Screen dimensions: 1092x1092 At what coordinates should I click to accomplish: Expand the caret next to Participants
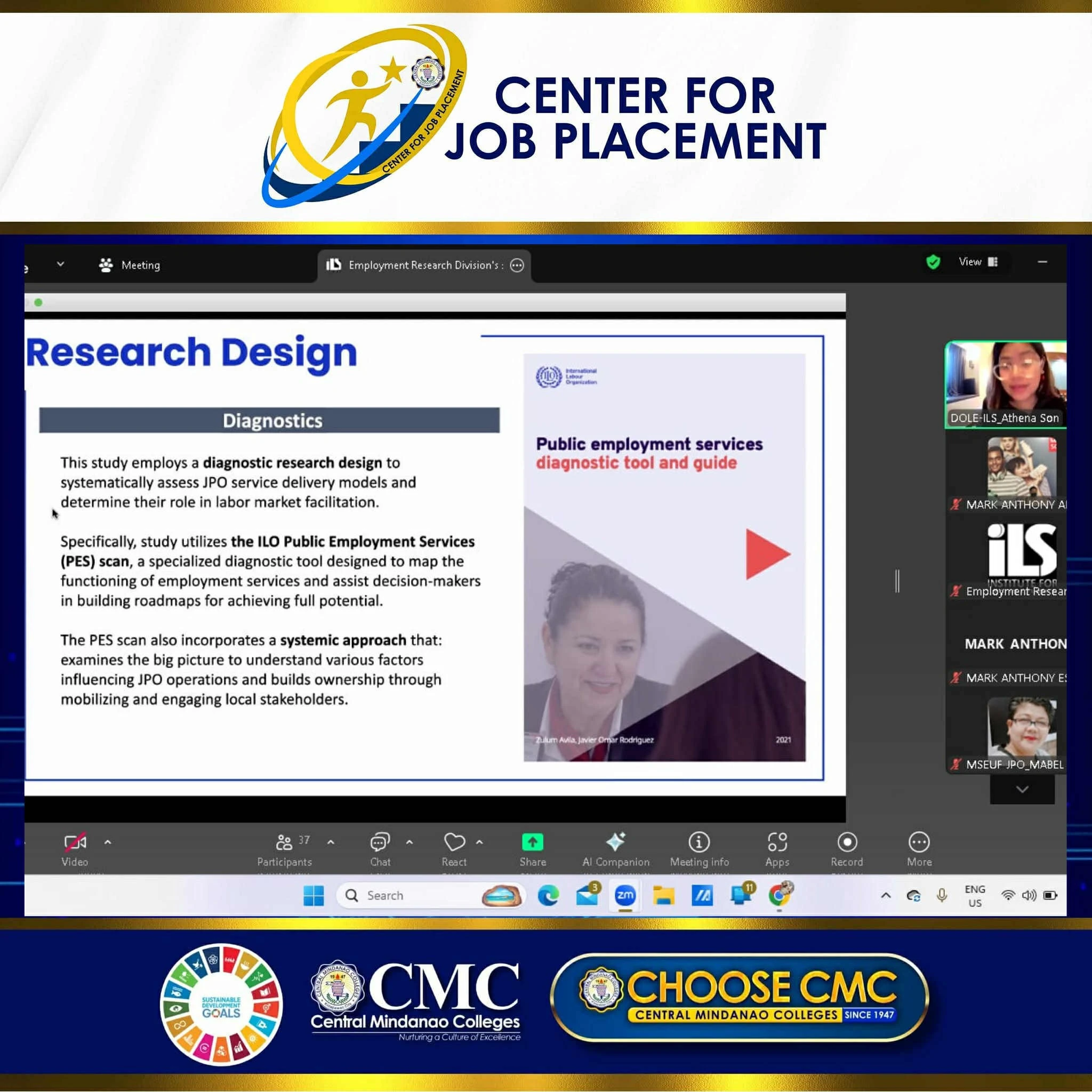(331, 842)
